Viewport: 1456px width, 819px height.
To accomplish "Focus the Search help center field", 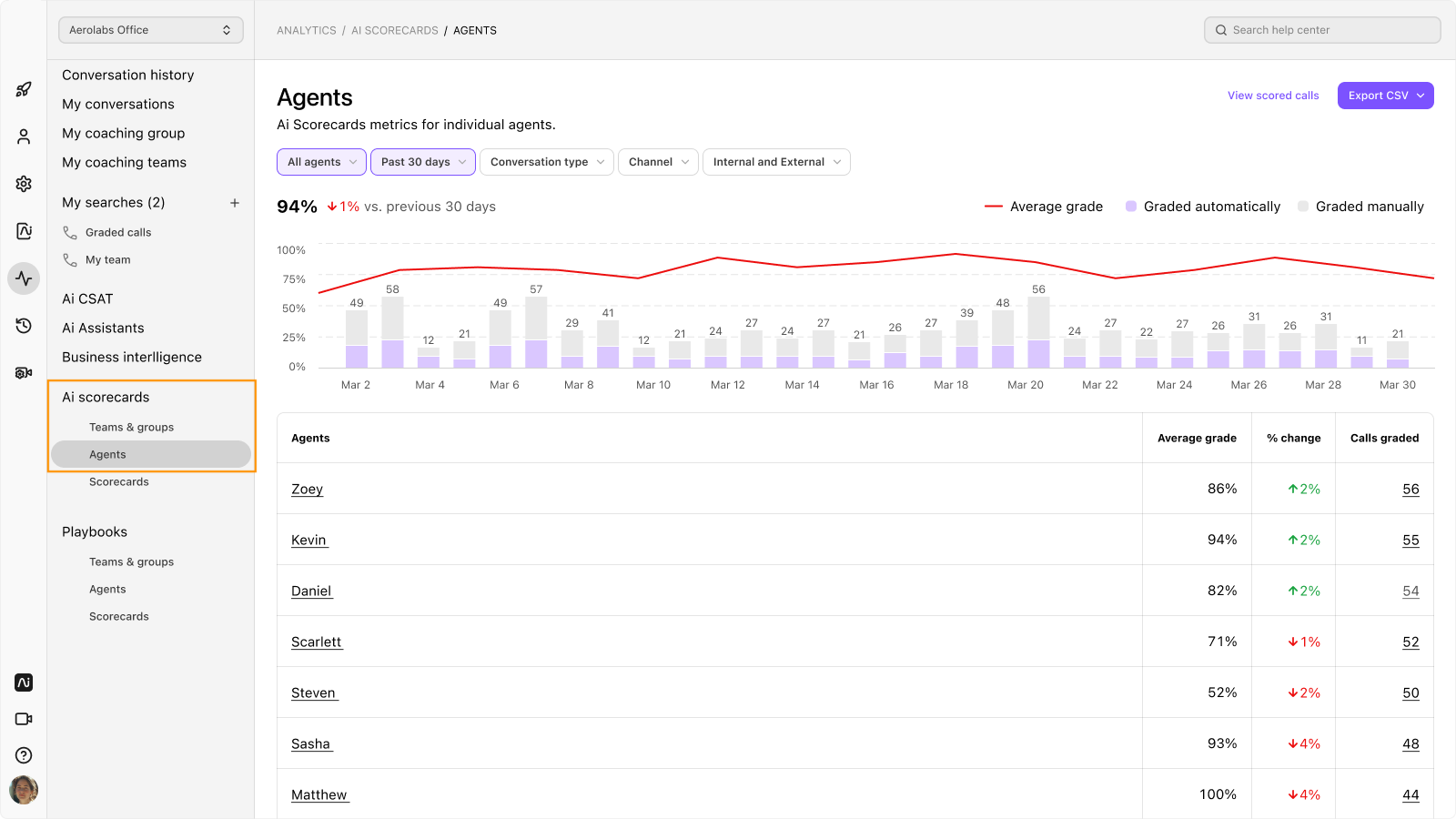I will (1322, 30).
